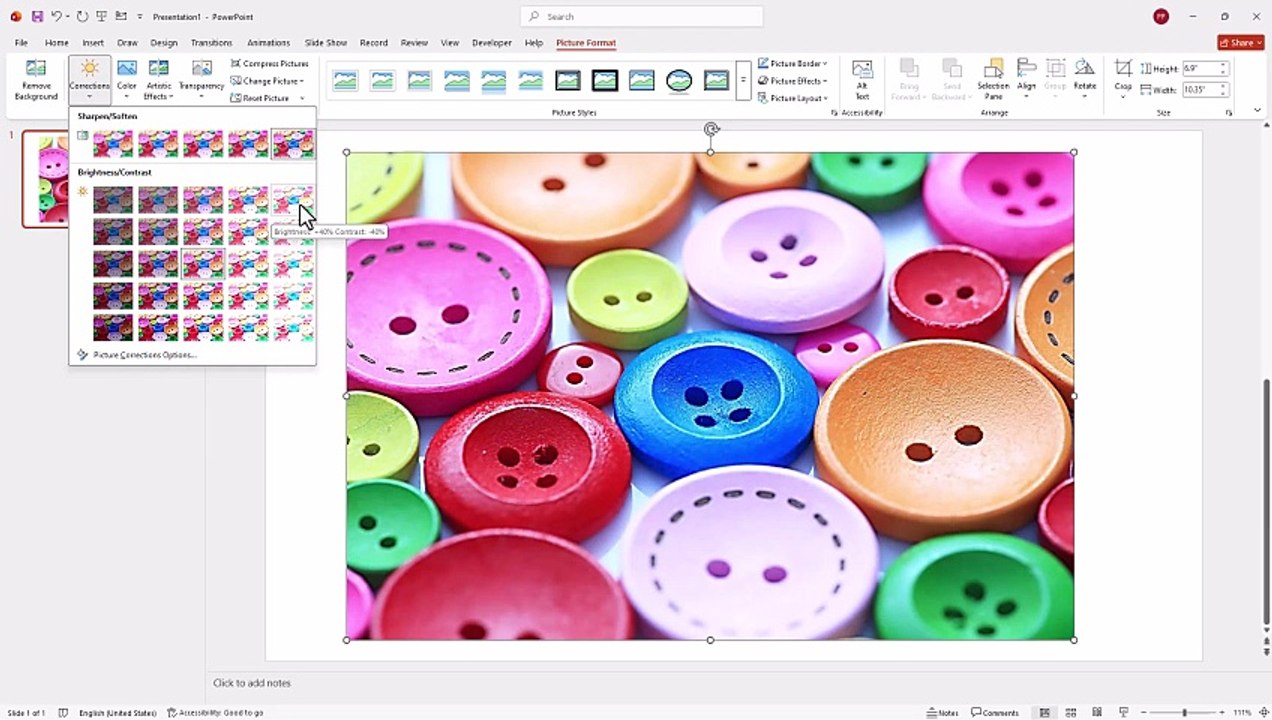Click the user account avatar
This screenshot has height=720, width=1272.
pyautogui.click(x=1160, y=16)
